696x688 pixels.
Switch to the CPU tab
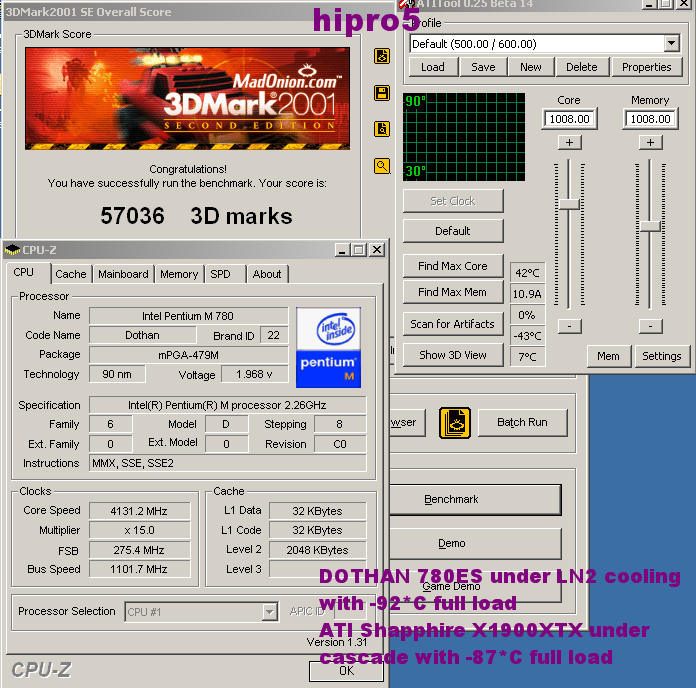point(24,273)
